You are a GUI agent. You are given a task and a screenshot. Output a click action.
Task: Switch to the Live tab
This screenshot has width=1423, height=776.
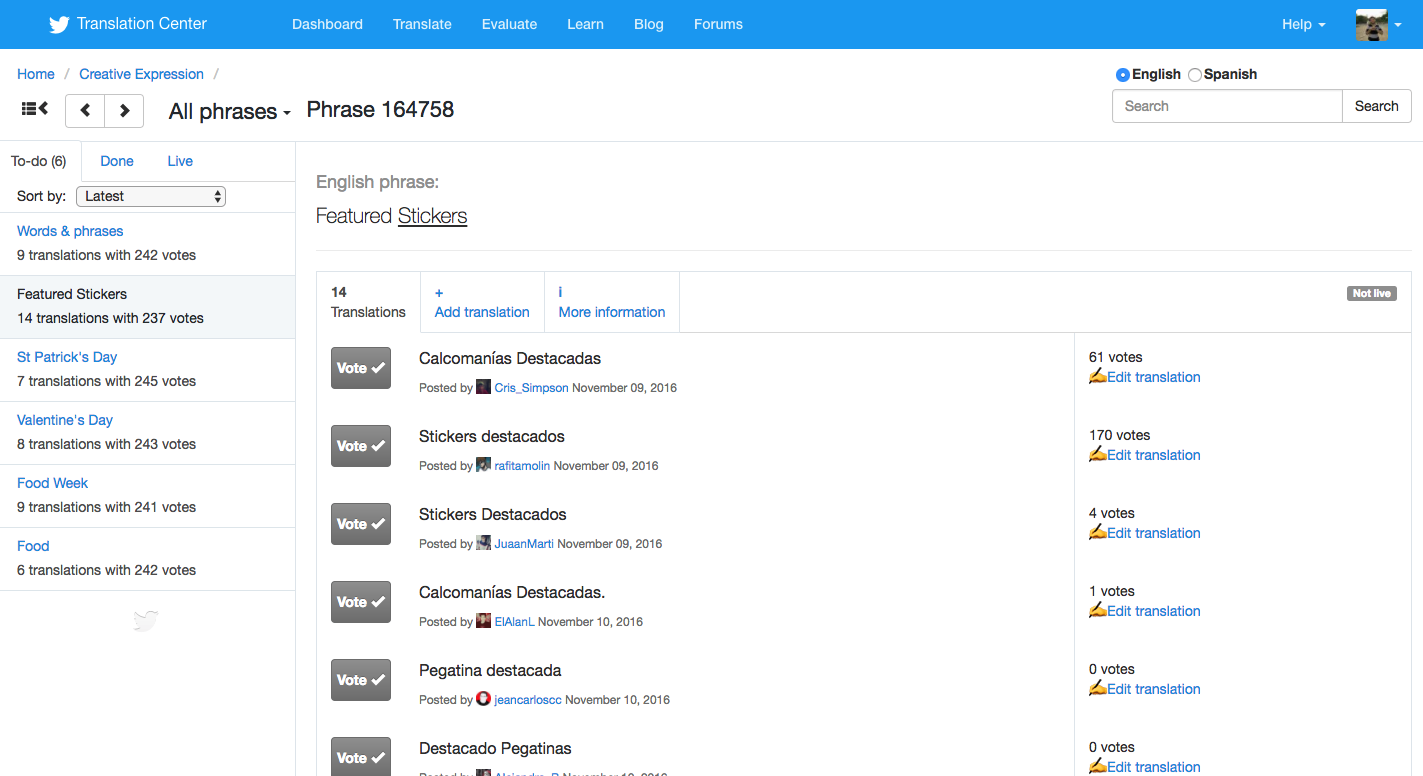tap(180, 161)
